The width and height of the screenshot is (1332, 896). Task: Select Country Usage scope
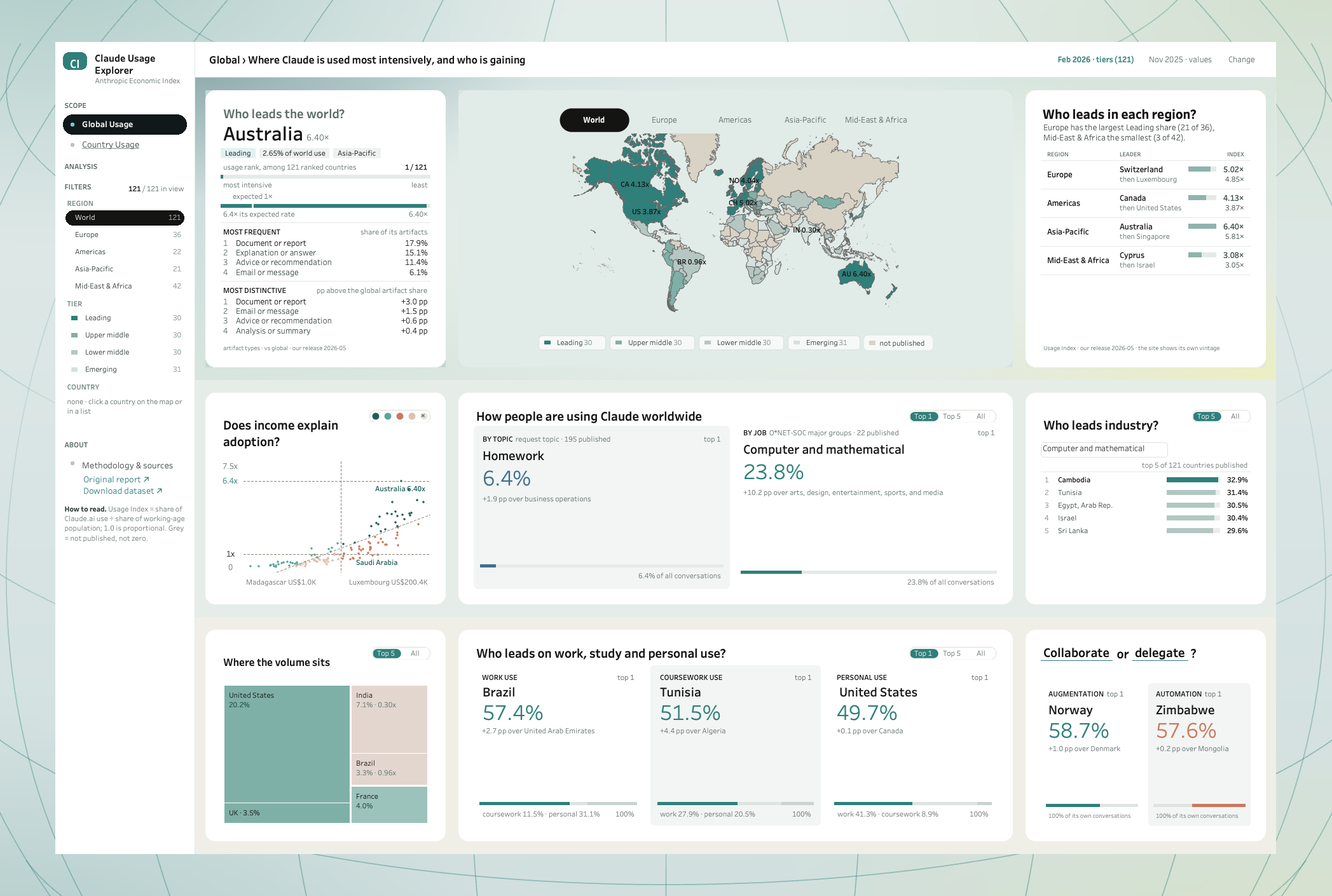pos(111,144)
